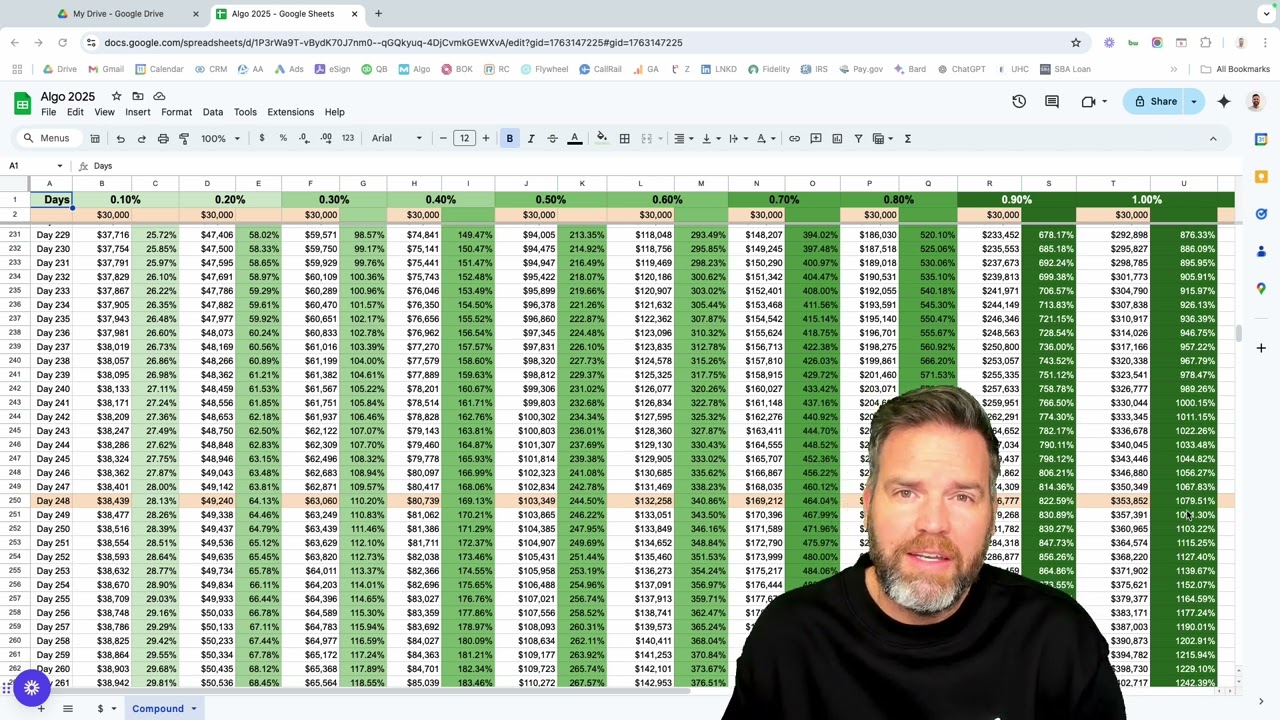Click the Gemini sparkle icon
The image size is (1280, 720).
(1224, 101)
